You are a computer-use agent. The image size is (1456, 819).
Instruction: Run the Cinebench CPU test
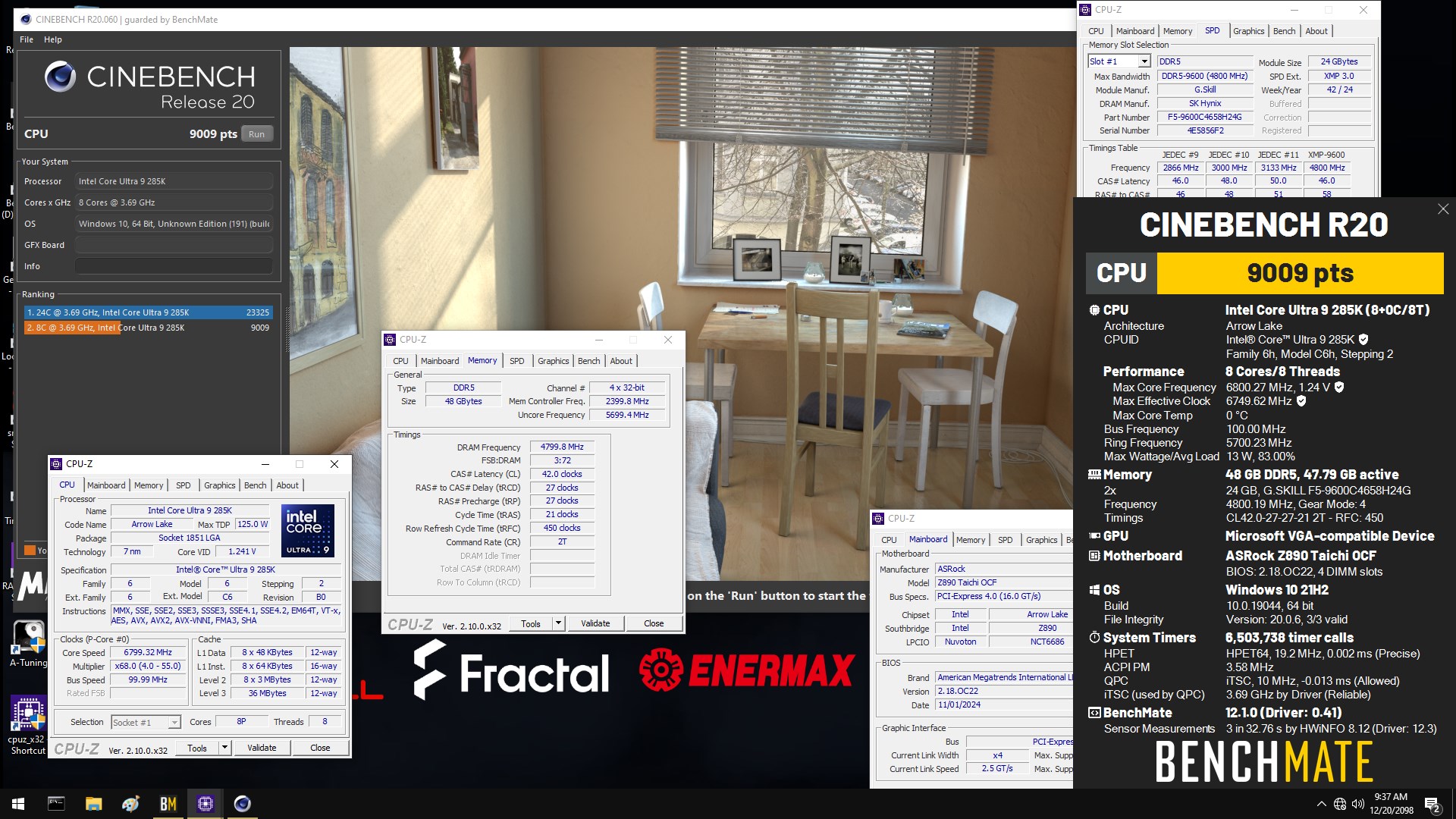257,134
